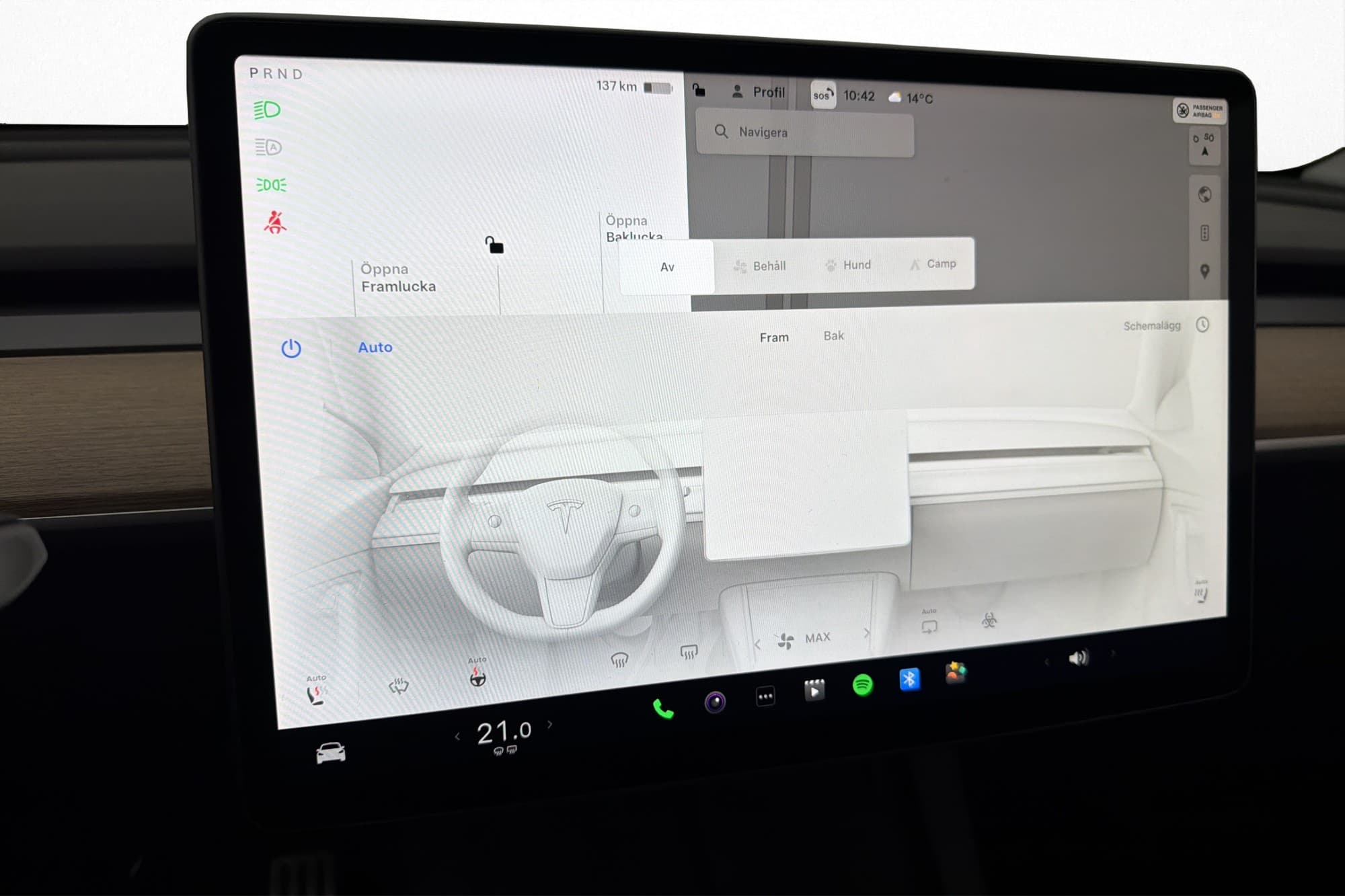The height and width of the screenshot is (896, 1345).
Task: Open the Spotify app
Action: [x=862, y=685]
